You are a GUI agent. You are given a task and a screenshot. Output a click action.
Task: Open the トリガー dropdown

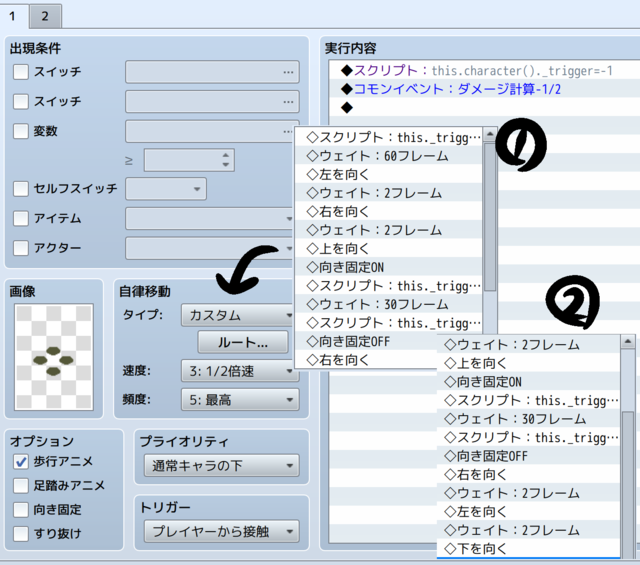(222, 532)
